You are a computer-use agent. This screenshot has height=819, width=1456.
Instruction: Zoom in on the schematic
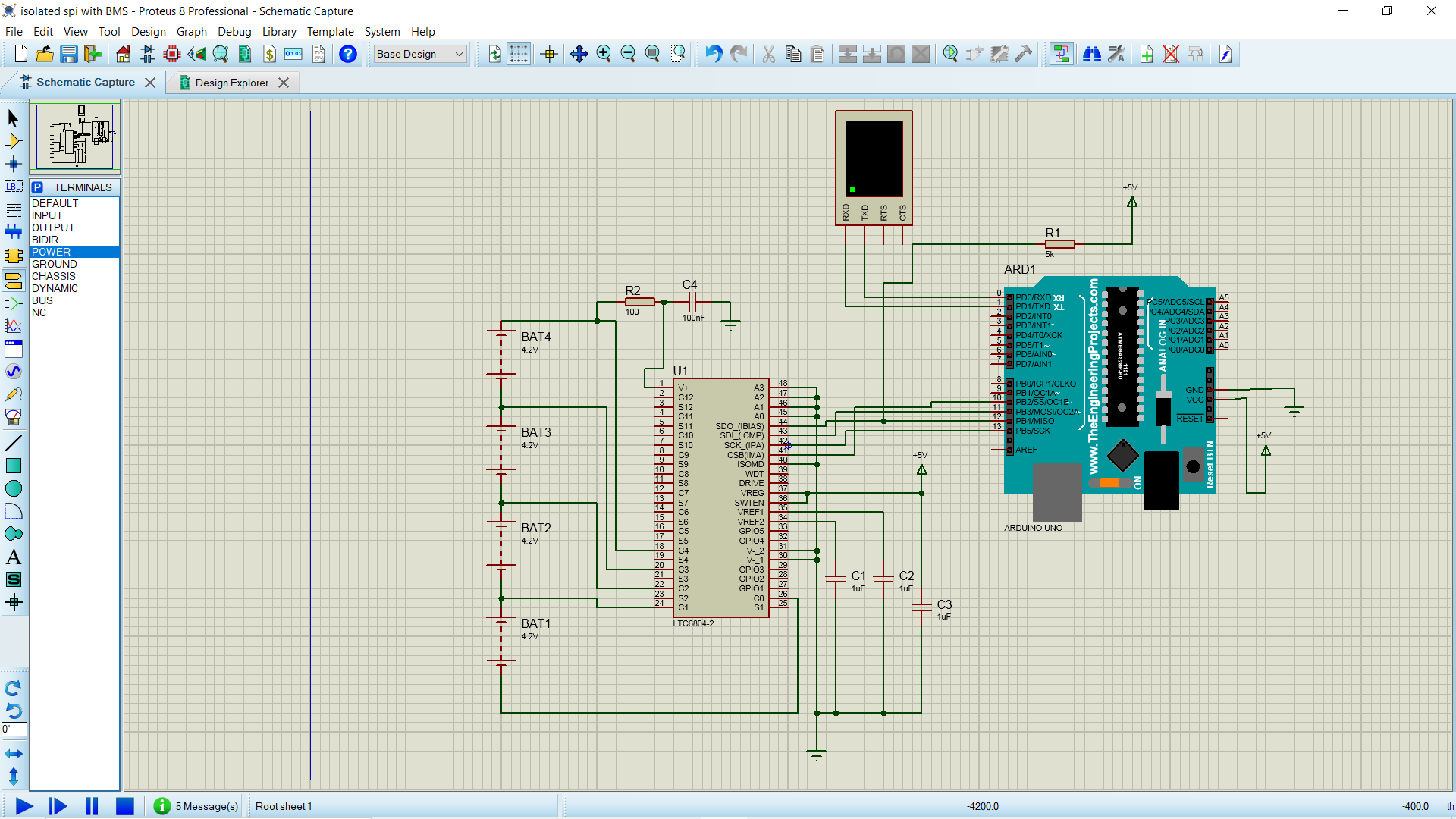click(x=604, y=54)
